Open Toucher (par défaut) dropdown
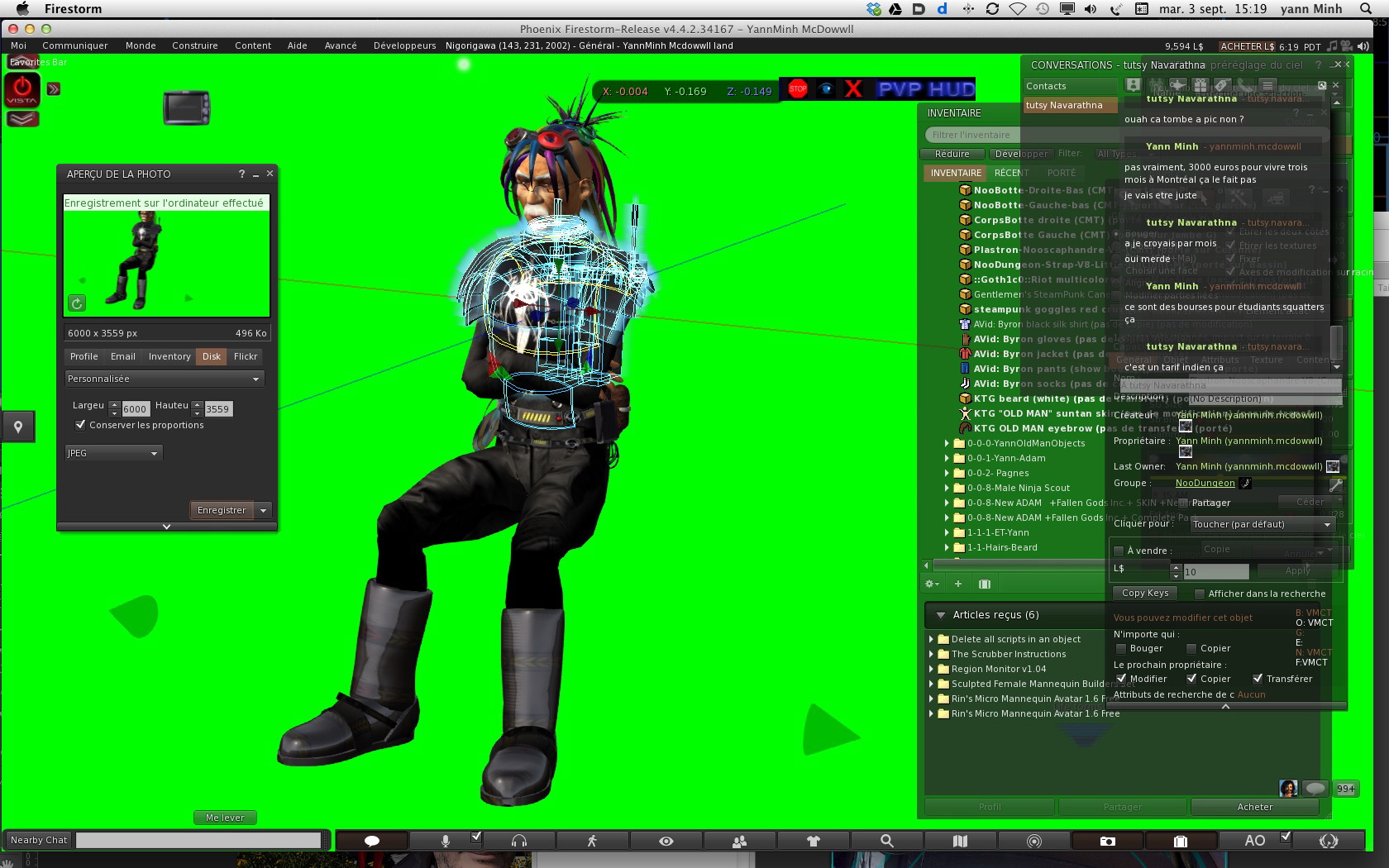This screenshot has height=868, width=1389. tap(1263, 524)
